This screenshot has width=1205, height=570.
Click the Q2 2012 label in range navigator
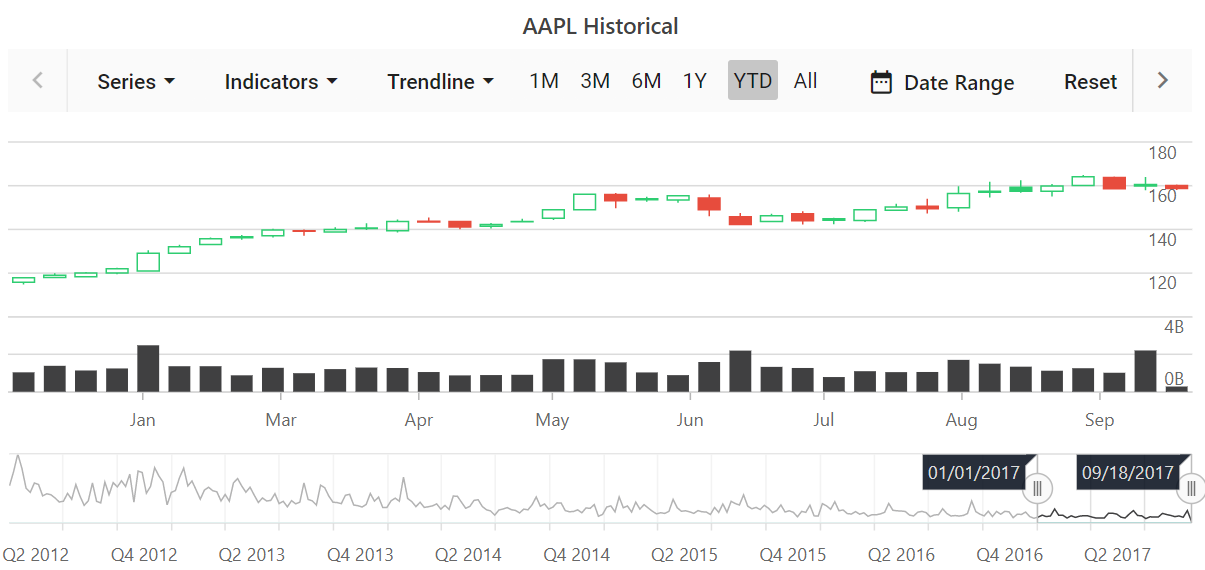pyautogui.click(x=36, y=554)
